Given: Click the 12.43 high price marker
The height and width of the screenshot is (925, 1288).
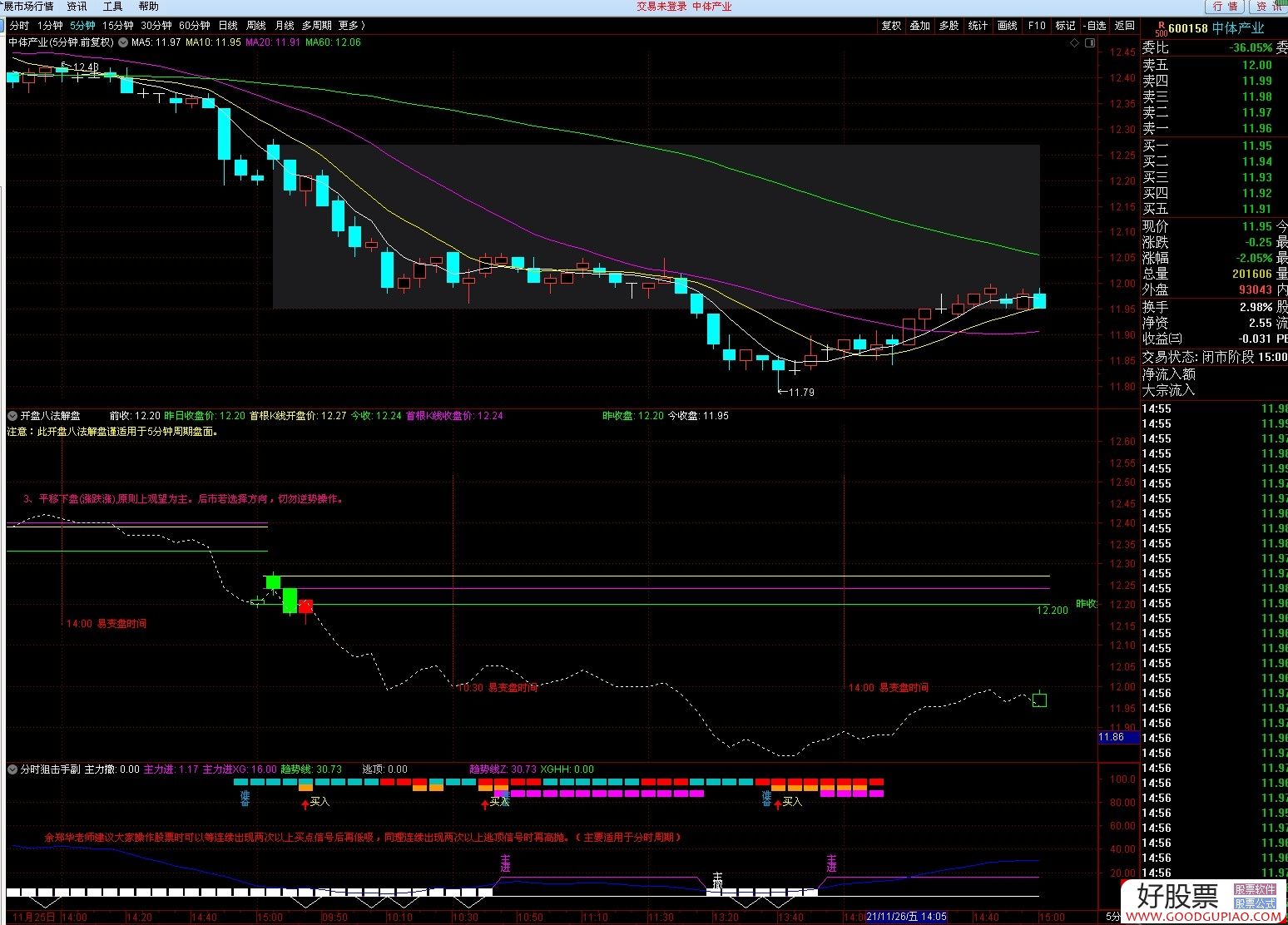Looking at the screenshot, I should tap(86, 67).
